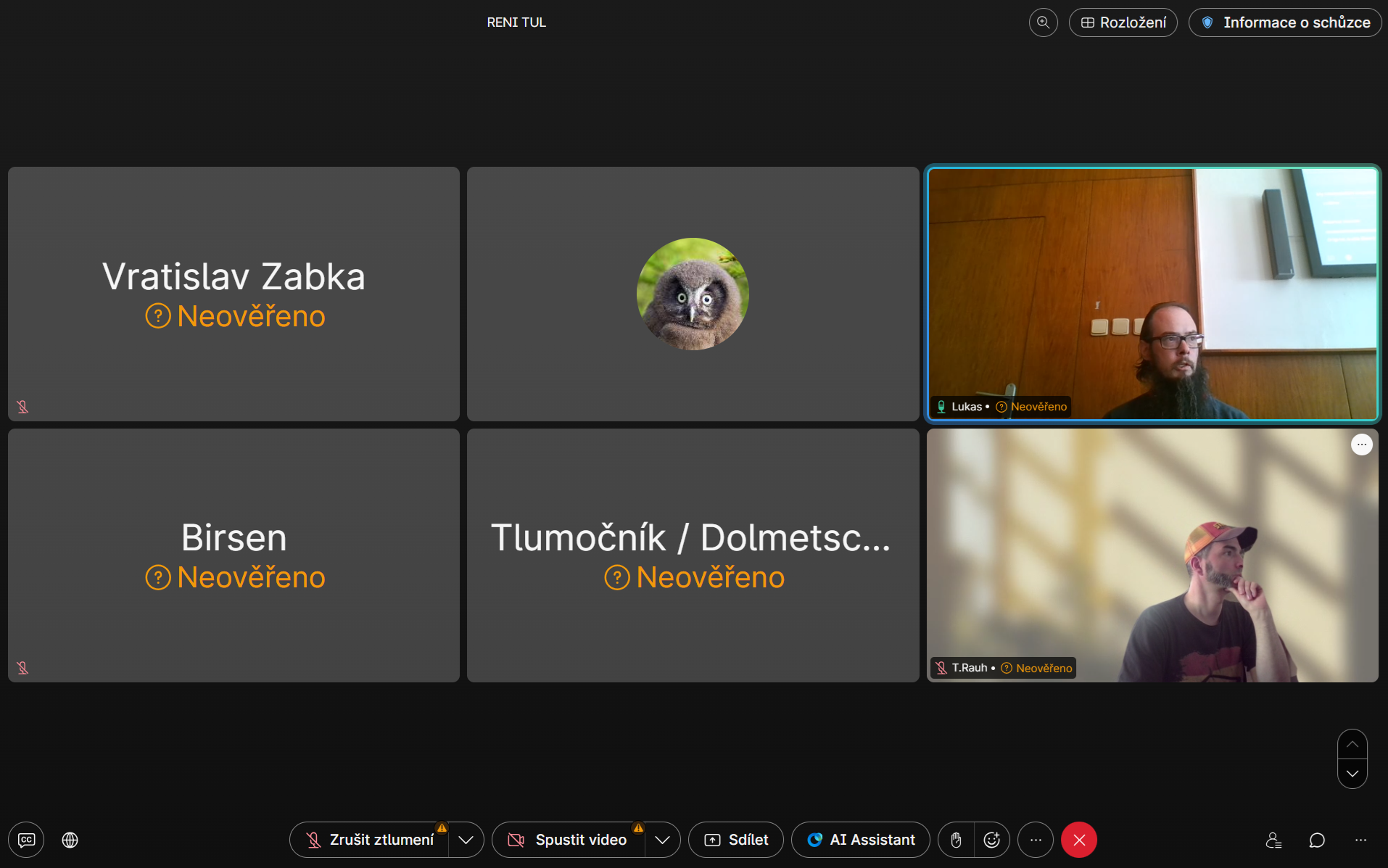Start camera with Spustit video

tap(569, 840)
